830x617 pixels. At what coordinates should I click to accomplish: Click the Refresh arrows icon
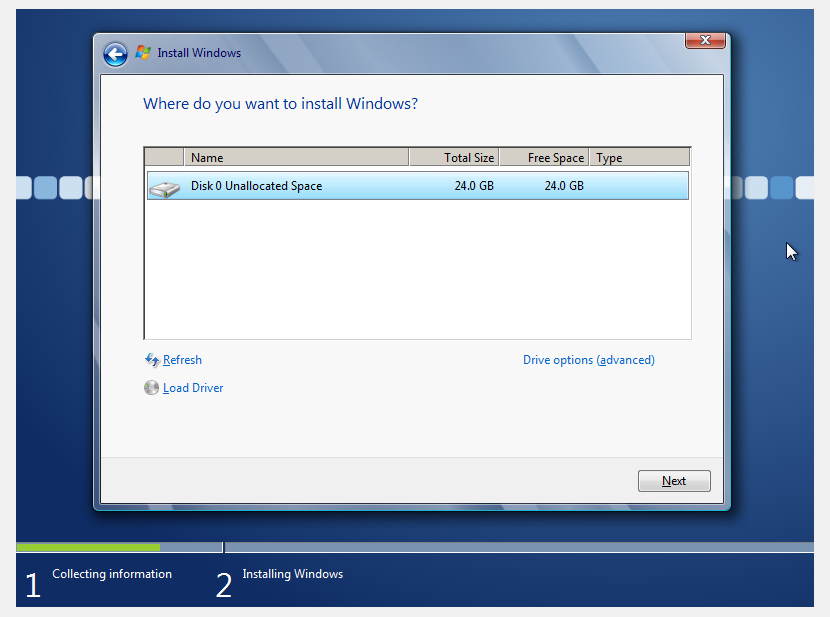(152, 360)
